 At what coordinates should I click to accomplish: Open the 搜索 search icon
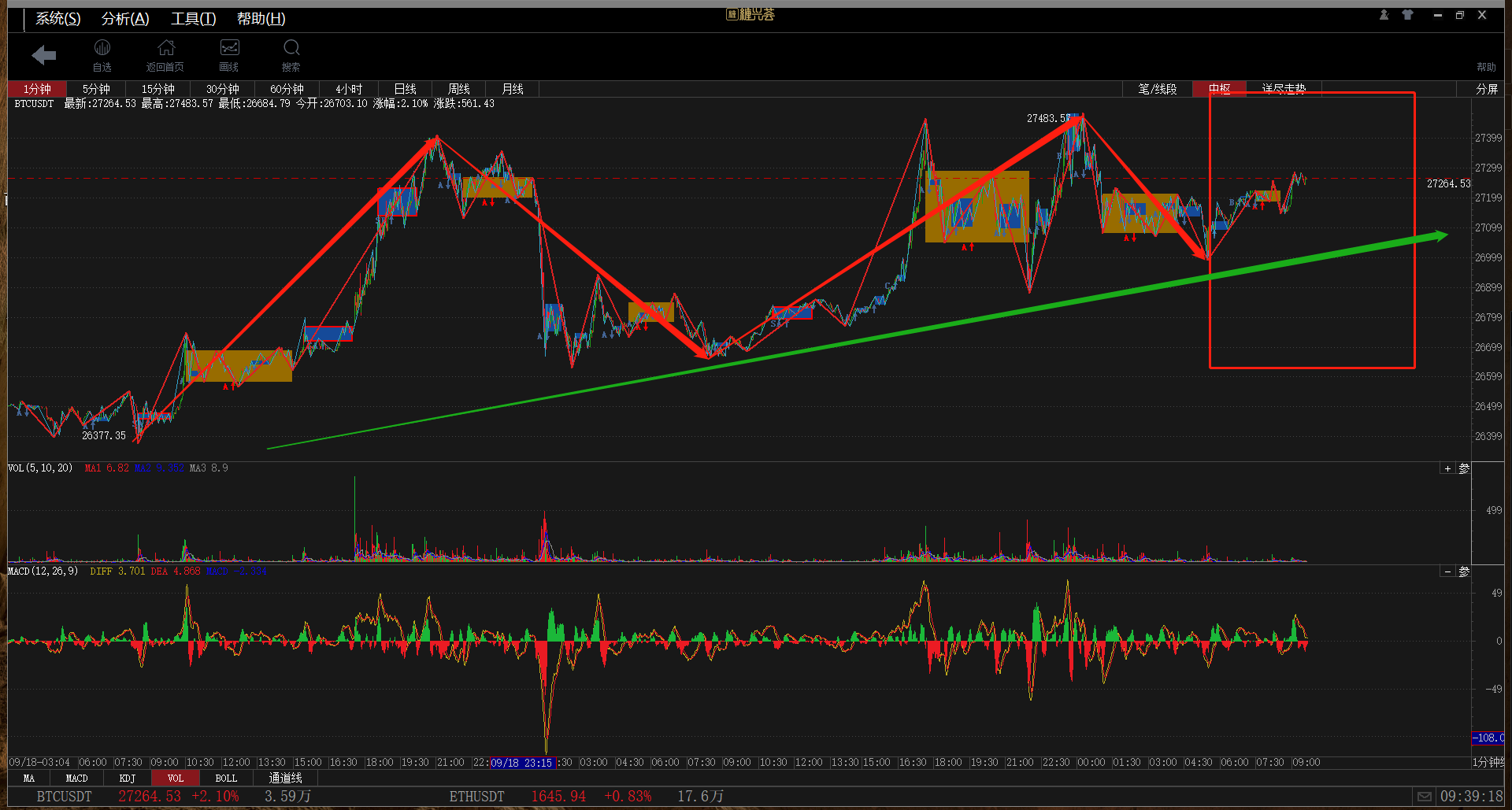coord(291,55)
